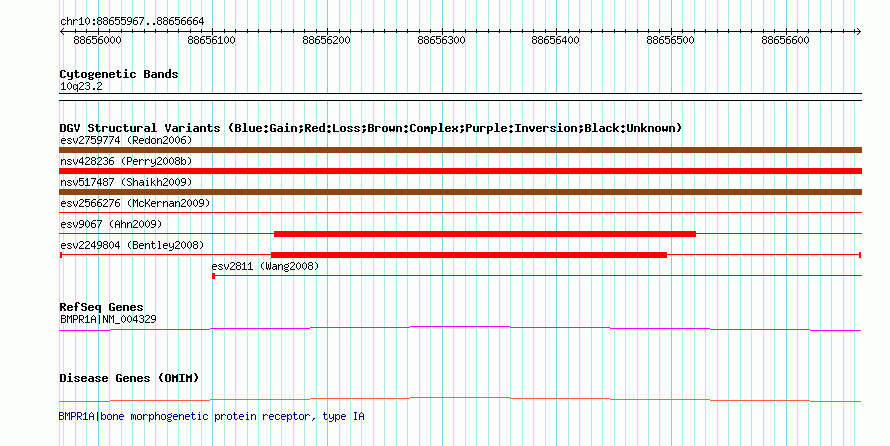Click the esv2811 variant start marker
This screenshot has height=446, width=890.
(213, 276)
